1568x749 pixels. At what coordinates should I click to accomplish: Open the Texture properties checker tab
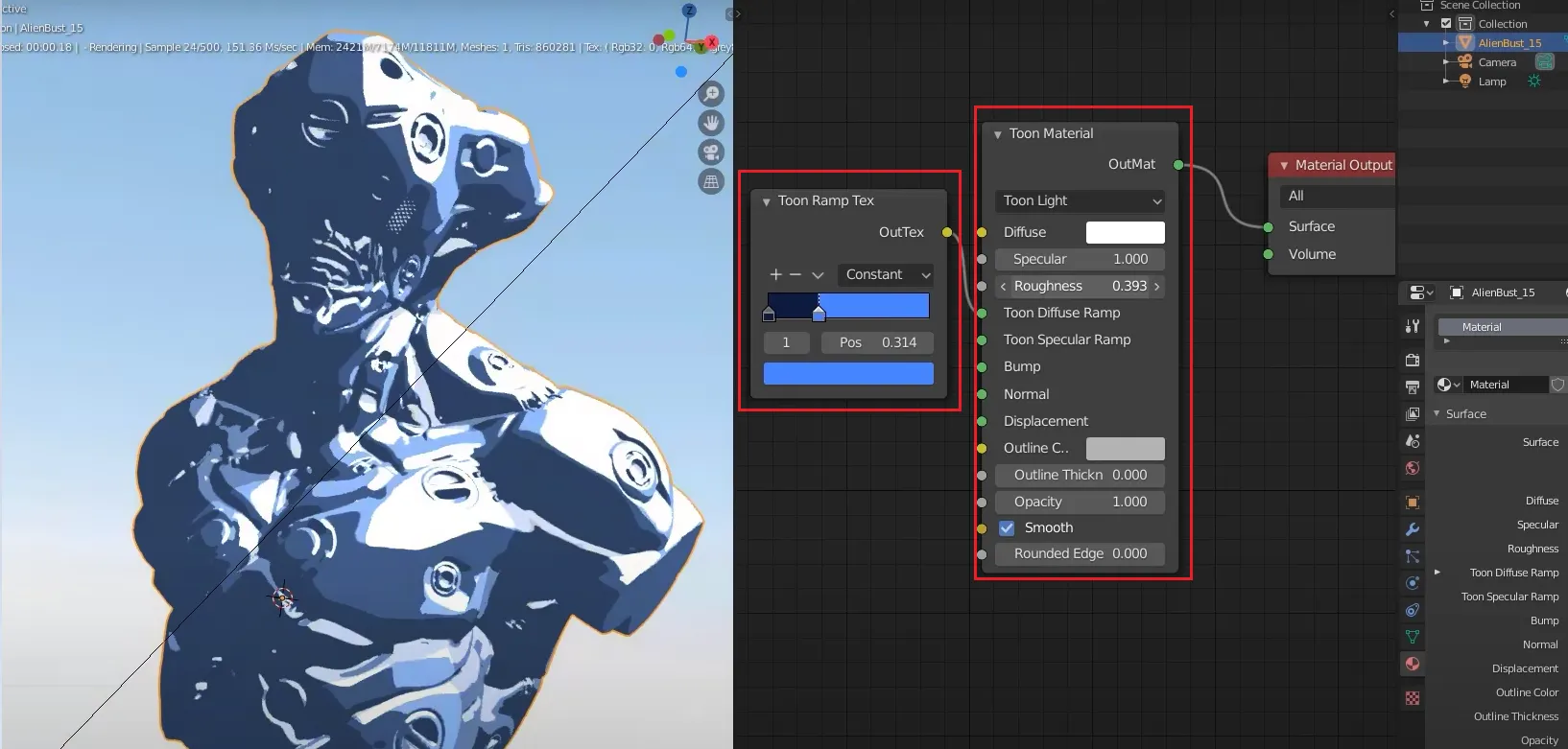1413,698
